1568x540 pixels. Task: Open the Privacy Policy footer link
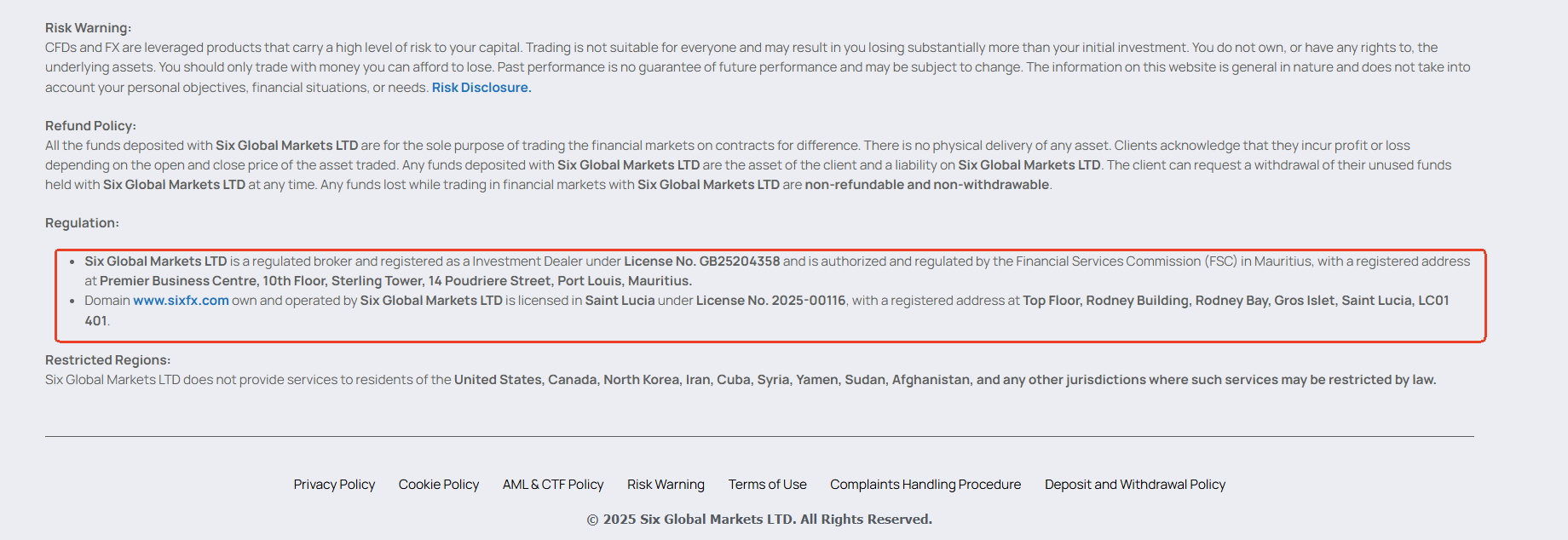tap(334, 485)
